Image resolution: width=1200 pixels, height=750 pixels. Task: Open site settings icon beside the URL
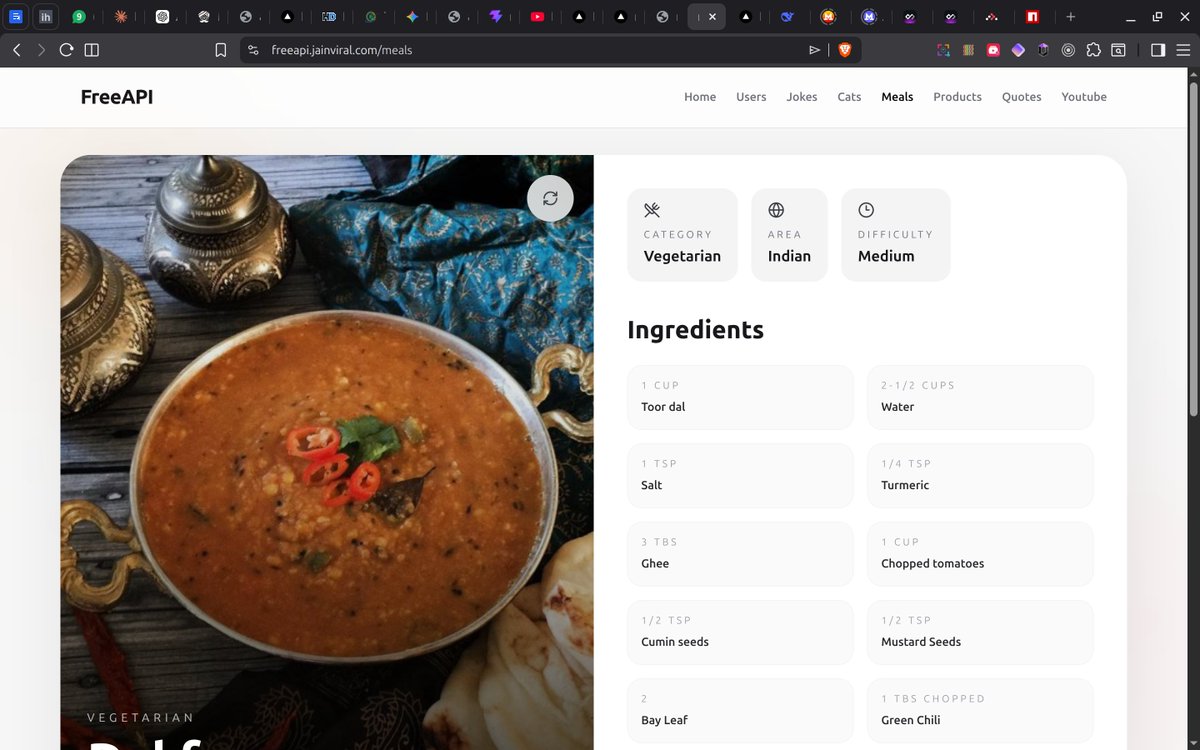253,50
